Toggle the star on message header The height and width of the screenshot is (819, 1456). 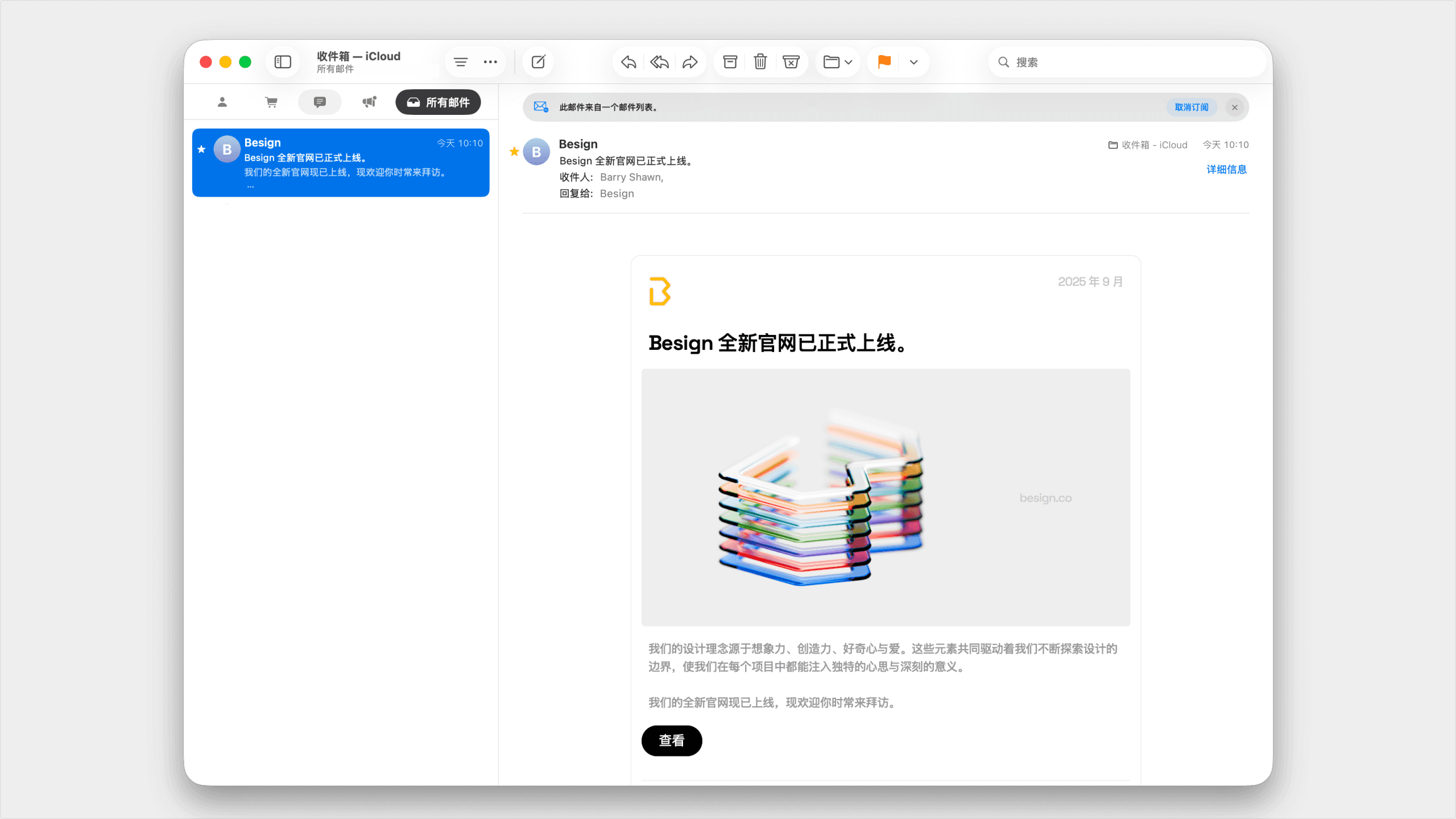[514, 151]
